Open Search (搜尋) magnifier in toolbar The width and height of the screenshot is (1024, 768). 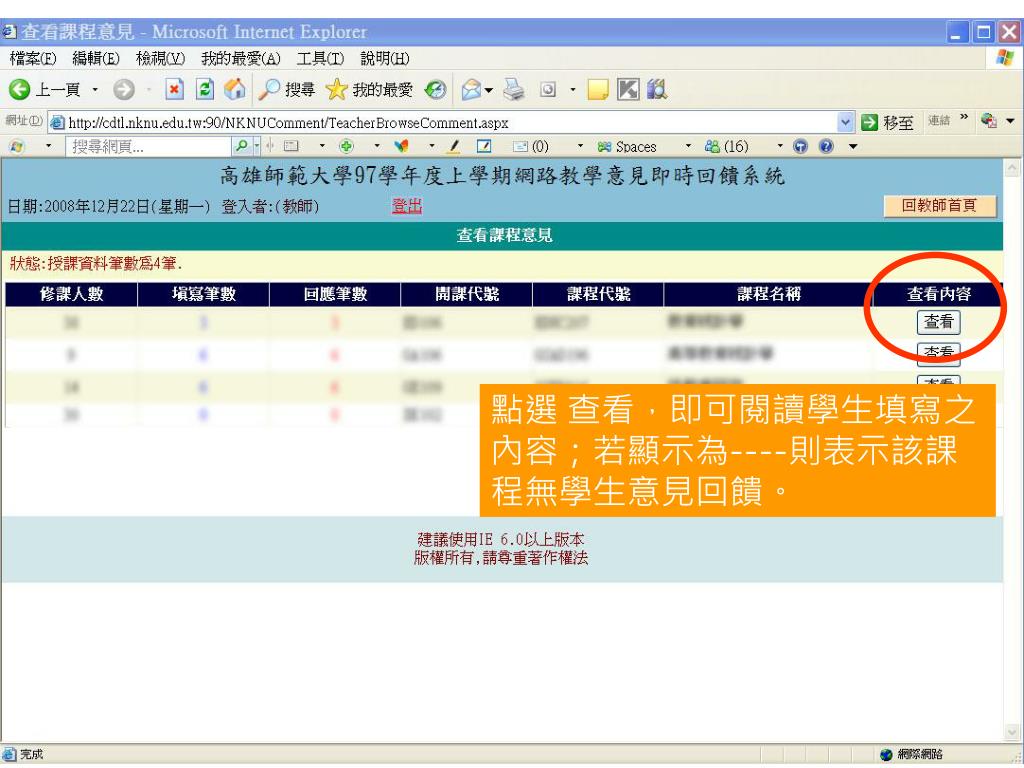pyautogui.click(x=286, y=89)
